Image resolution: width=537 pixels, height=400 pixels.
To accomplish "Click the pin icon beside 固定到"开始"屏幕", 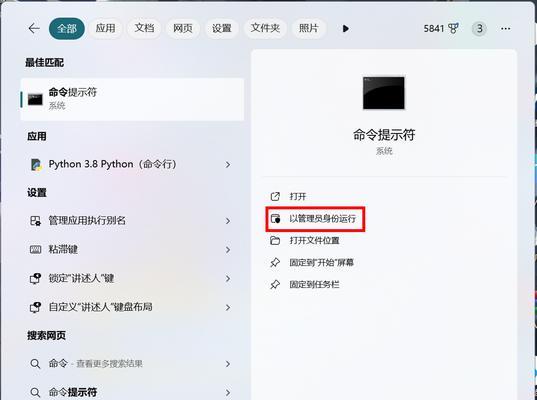I will point(275,263).
